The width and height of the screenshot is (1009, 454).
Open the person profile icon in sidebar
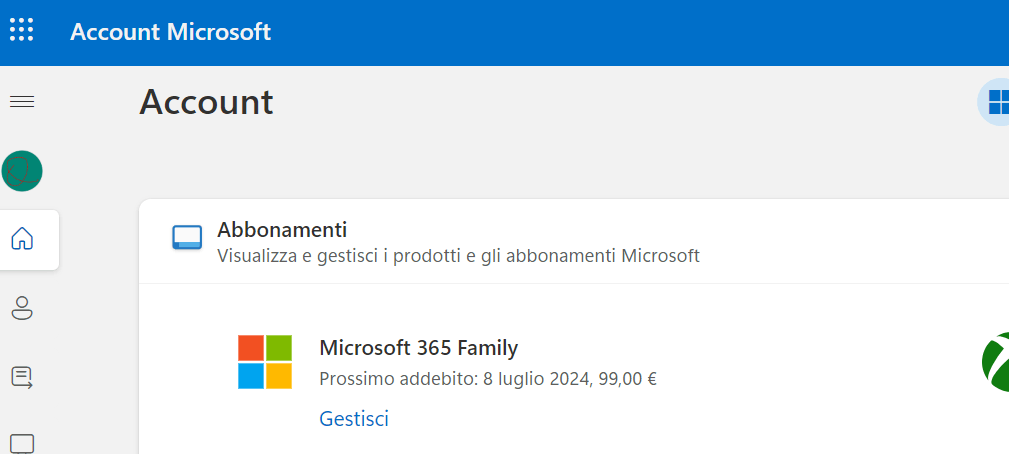23,308
